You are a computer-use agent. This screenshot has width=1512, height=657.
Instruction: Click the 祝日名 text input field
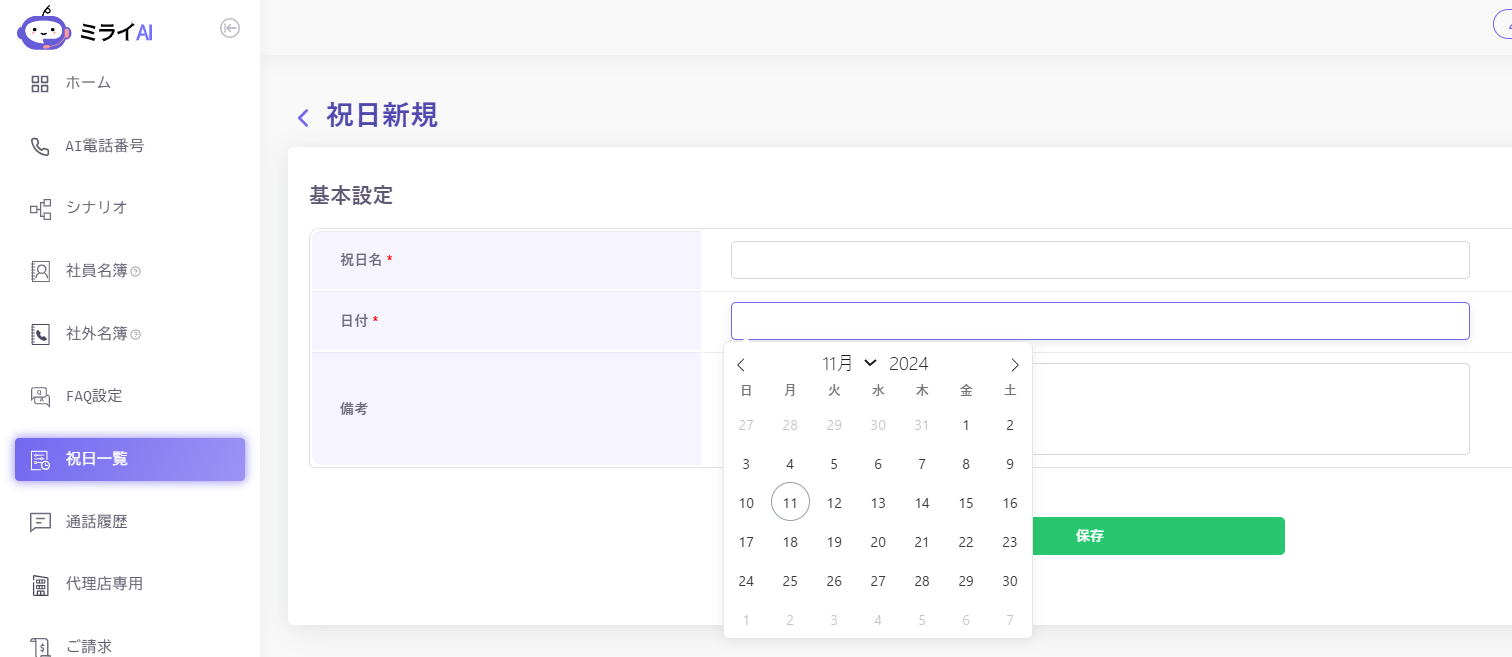click(x=1100, y=260)
